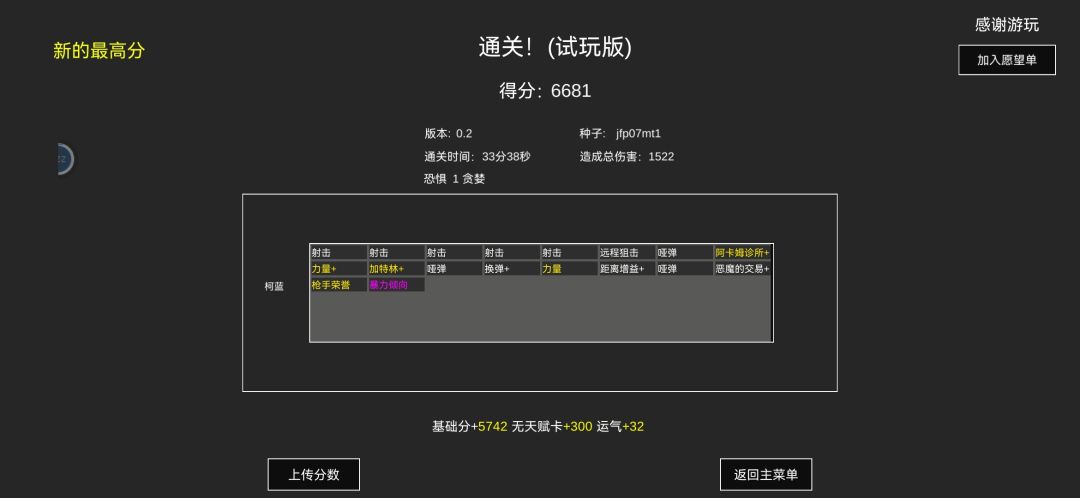Viewport: 1080px width, 498px height.
Task: Click the 无天赋卡+300 bonus text
Action: point(552,426)
